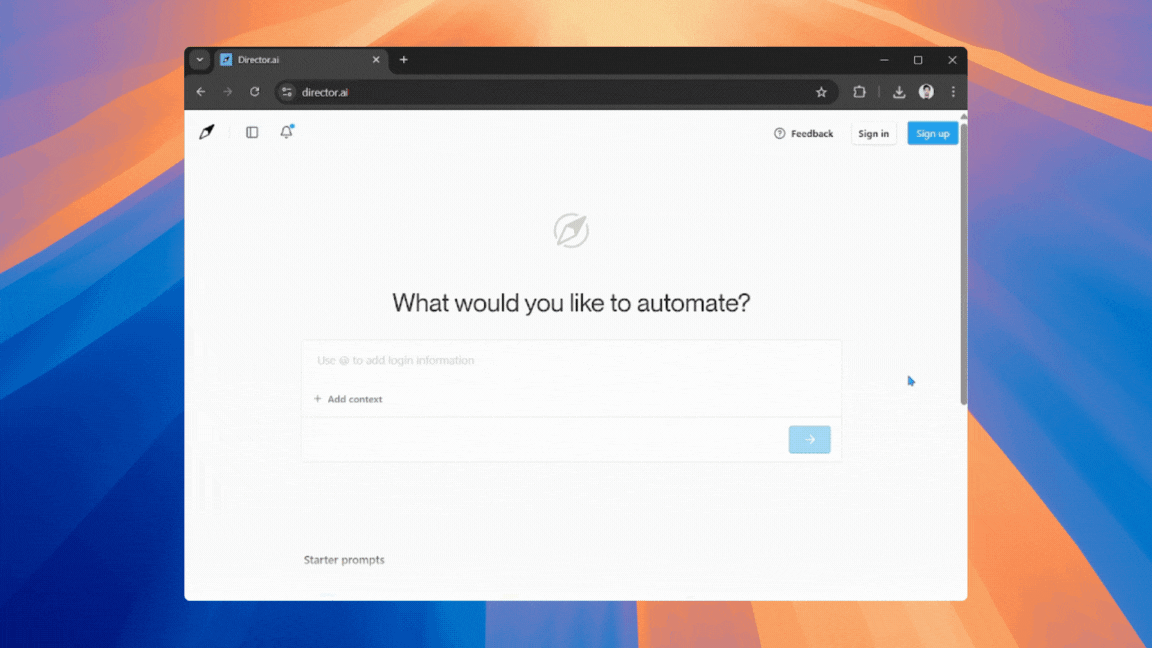Open Chrome's three-dot menu

pos(952,91)
